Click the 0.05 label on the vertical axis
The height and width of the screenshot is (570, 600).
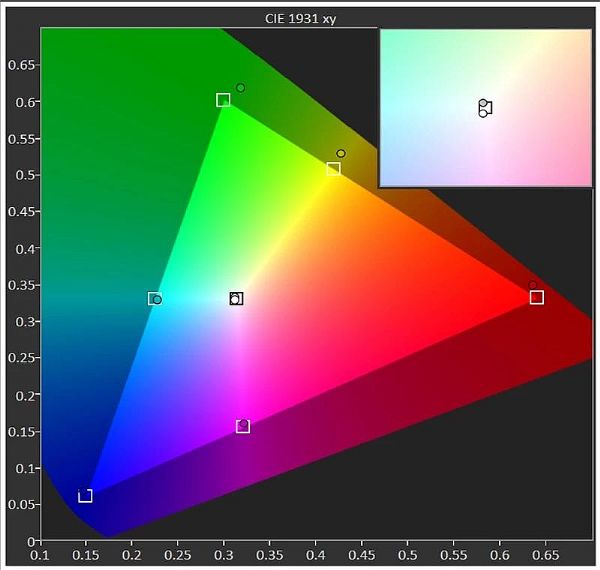22,506
